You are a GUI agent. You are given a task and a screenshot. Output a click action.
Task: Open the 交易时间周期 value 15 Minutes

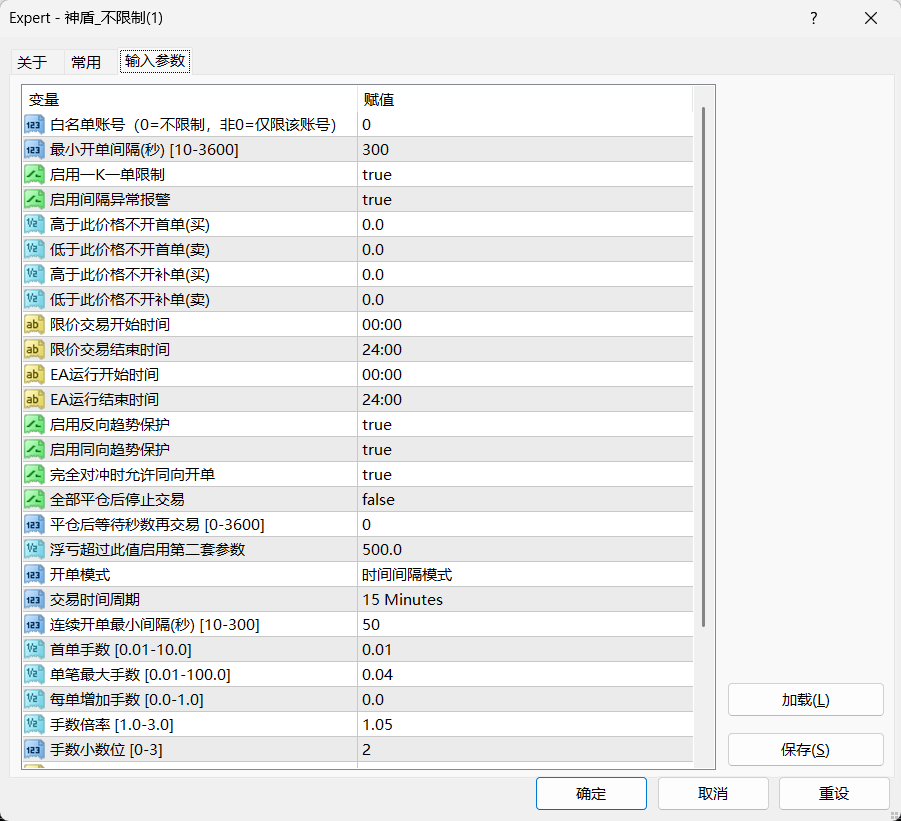(525, 600)
